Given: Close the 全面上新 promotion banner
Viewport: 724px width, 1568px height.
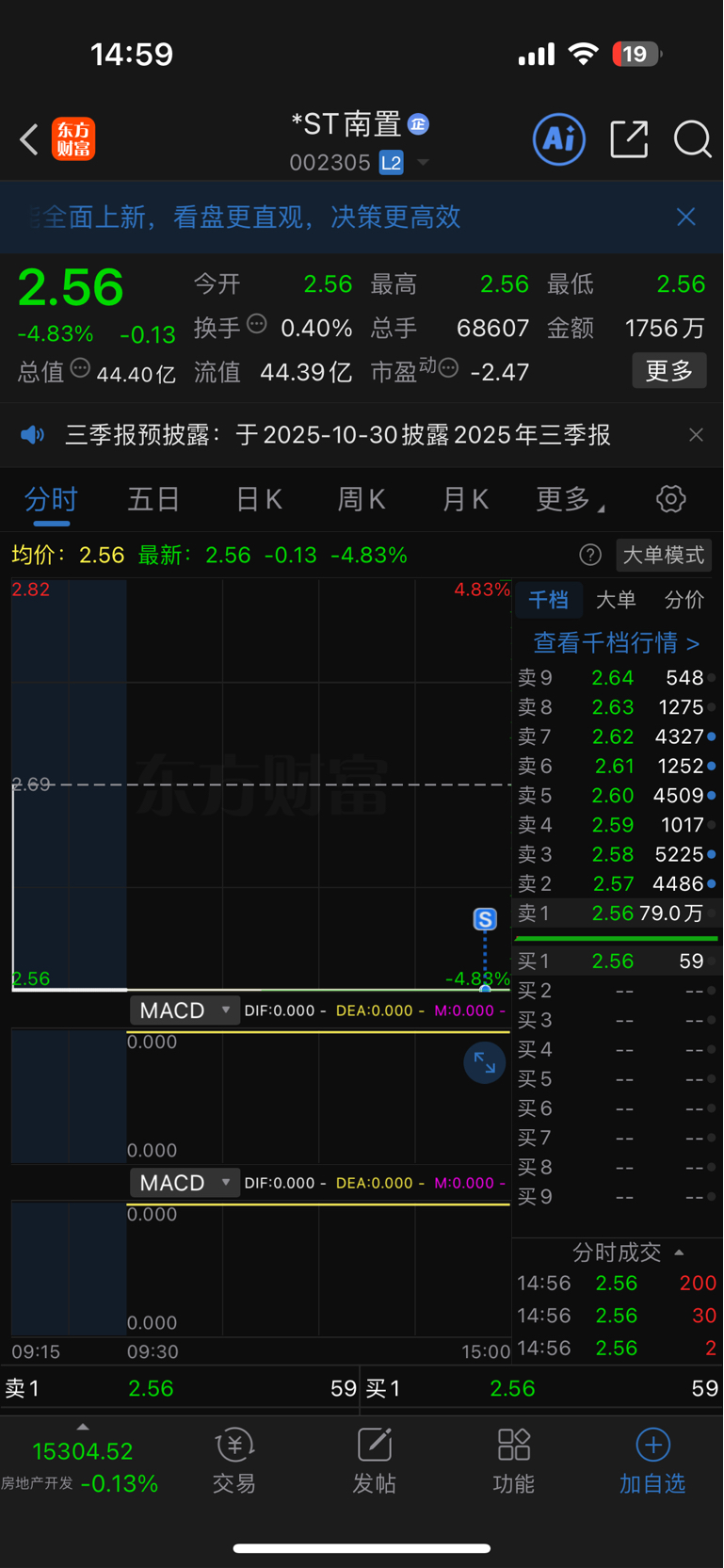Looking at the screenshot, I should coord(686,217).
